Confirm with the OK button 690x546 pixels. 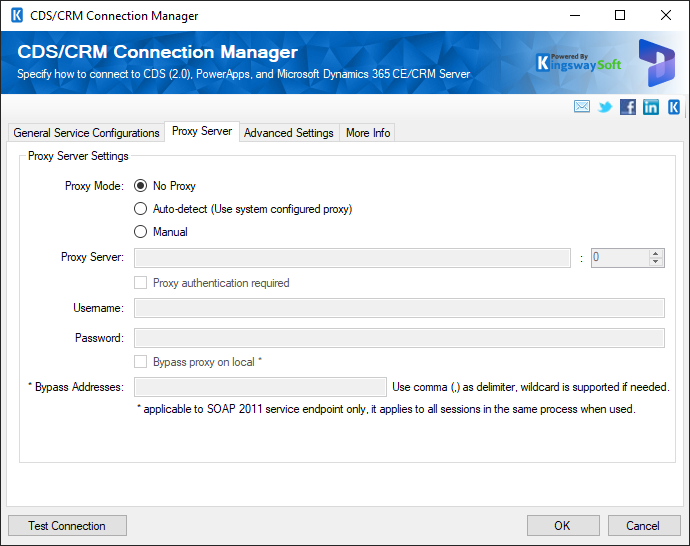563,526
